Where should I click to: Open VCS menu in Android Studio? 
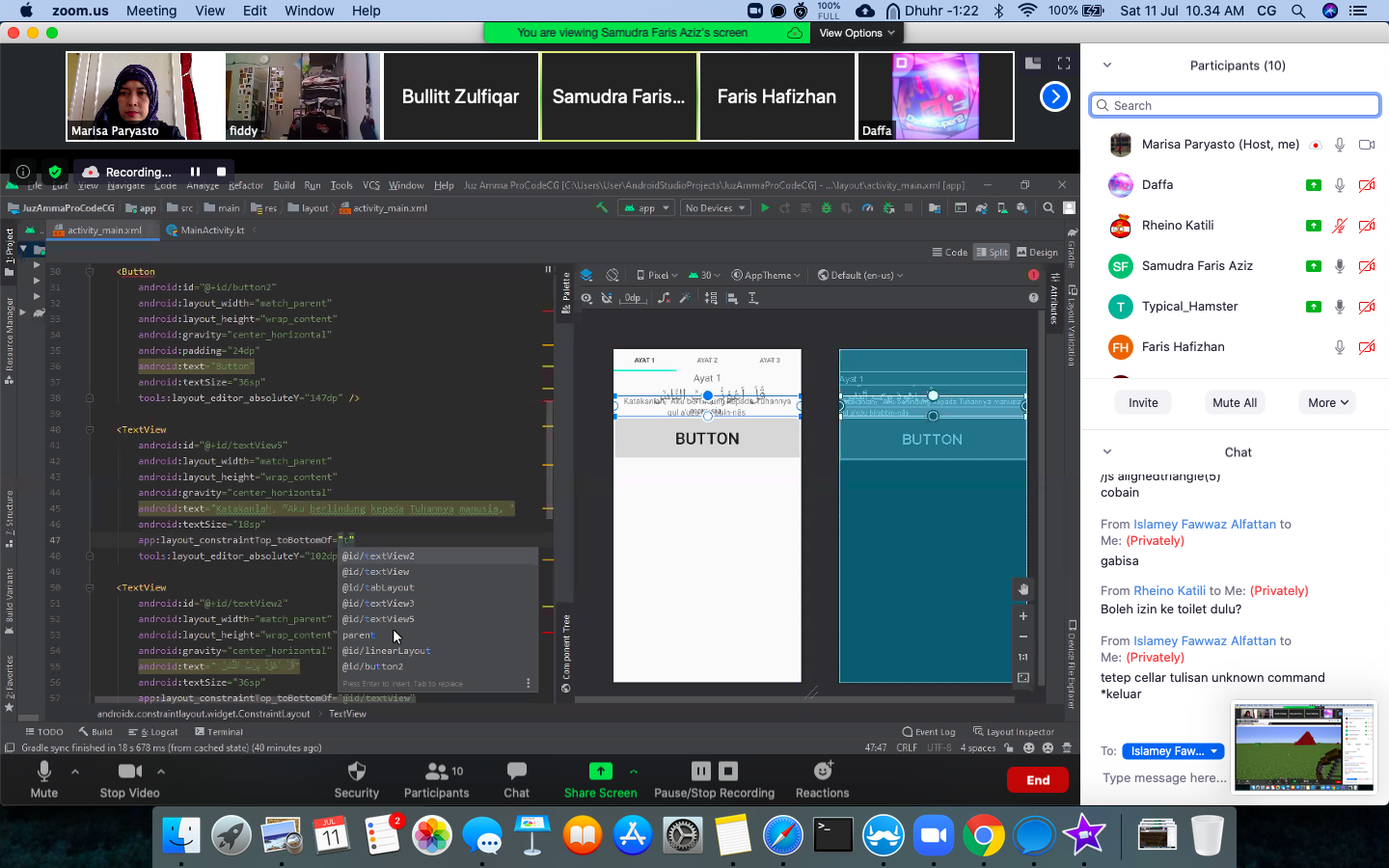[x=371, y=185]
